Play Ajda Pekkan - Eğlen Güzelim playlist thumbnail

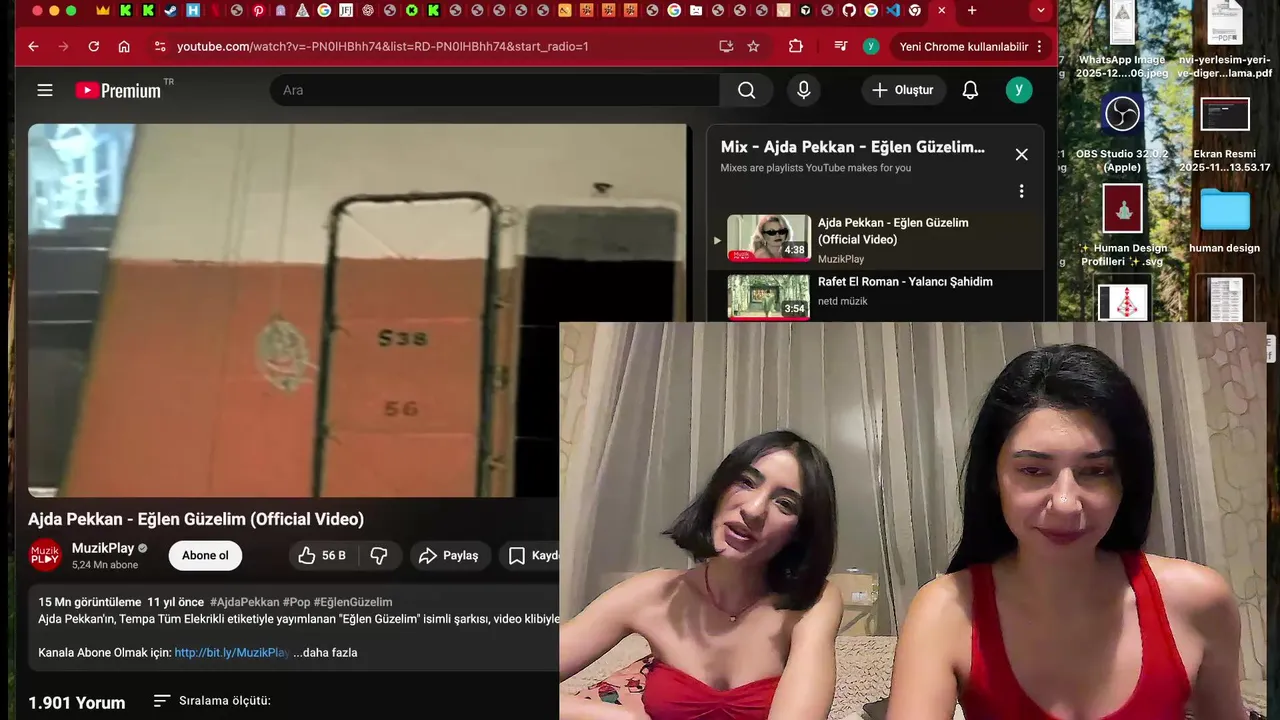(769, 238)
